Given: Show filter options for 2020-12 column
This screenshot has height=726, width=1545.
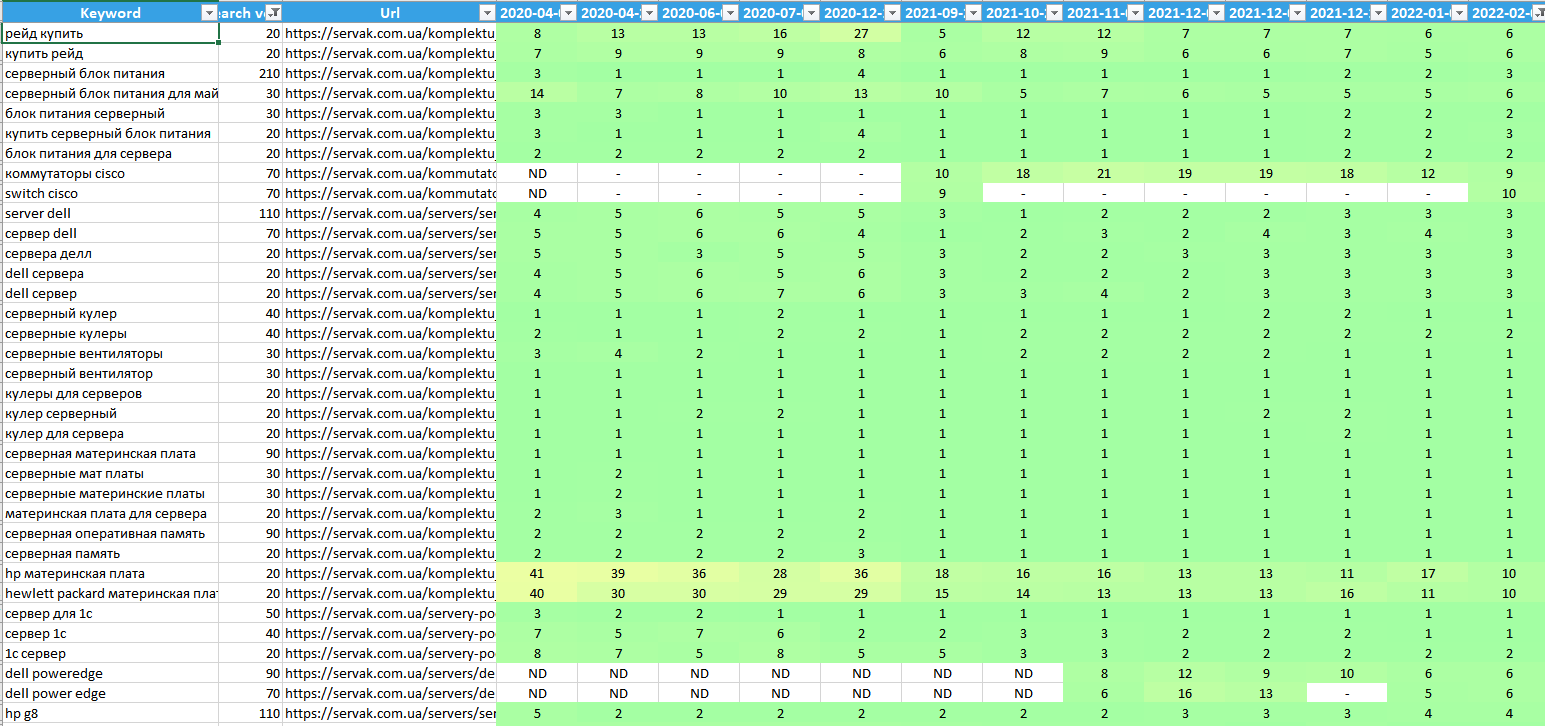Looking at the screenshot, I should (x=892, y=13).
